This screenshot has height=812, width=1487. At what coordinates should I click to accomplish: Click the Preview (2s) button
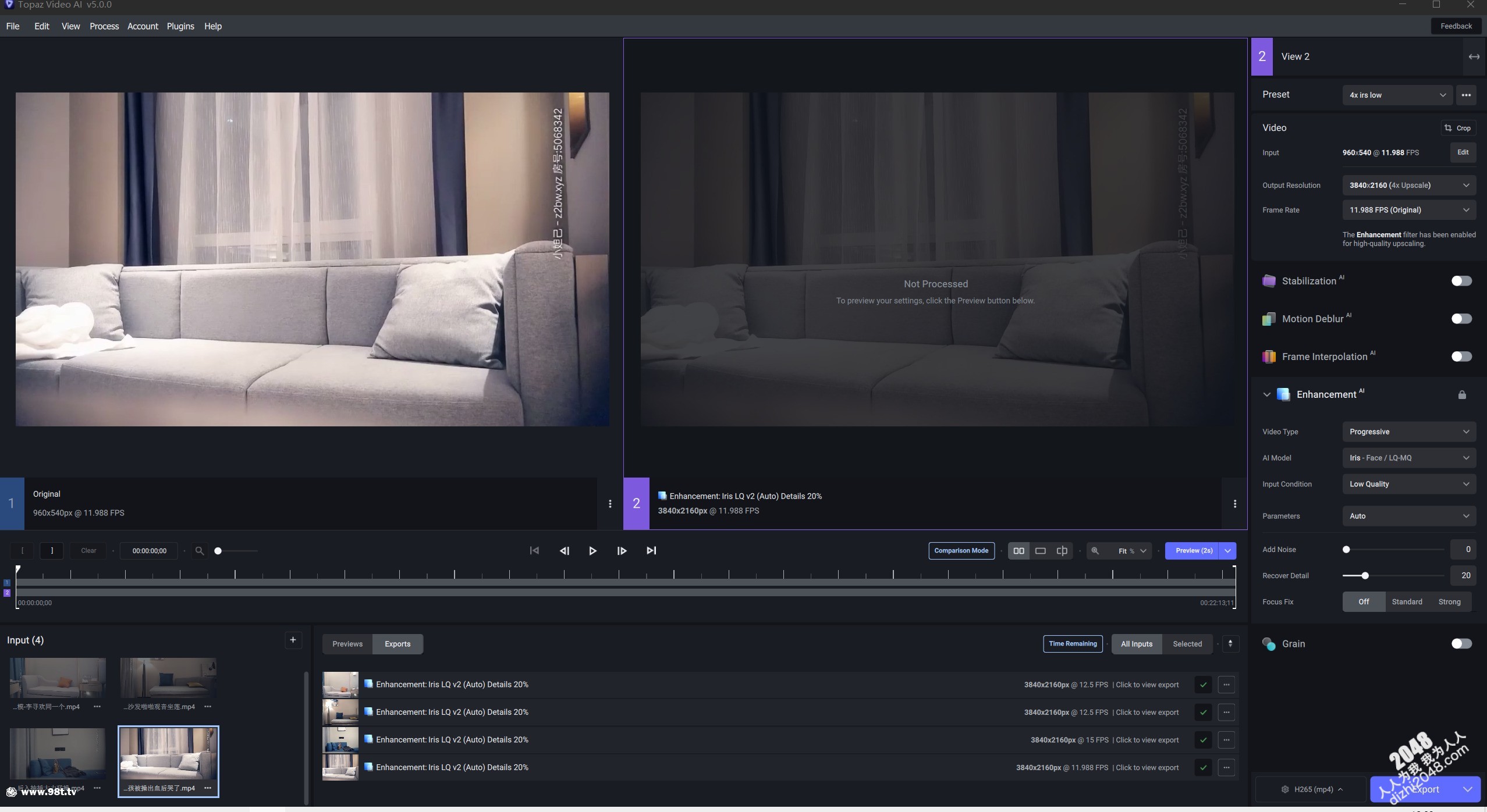(1193, 550)
